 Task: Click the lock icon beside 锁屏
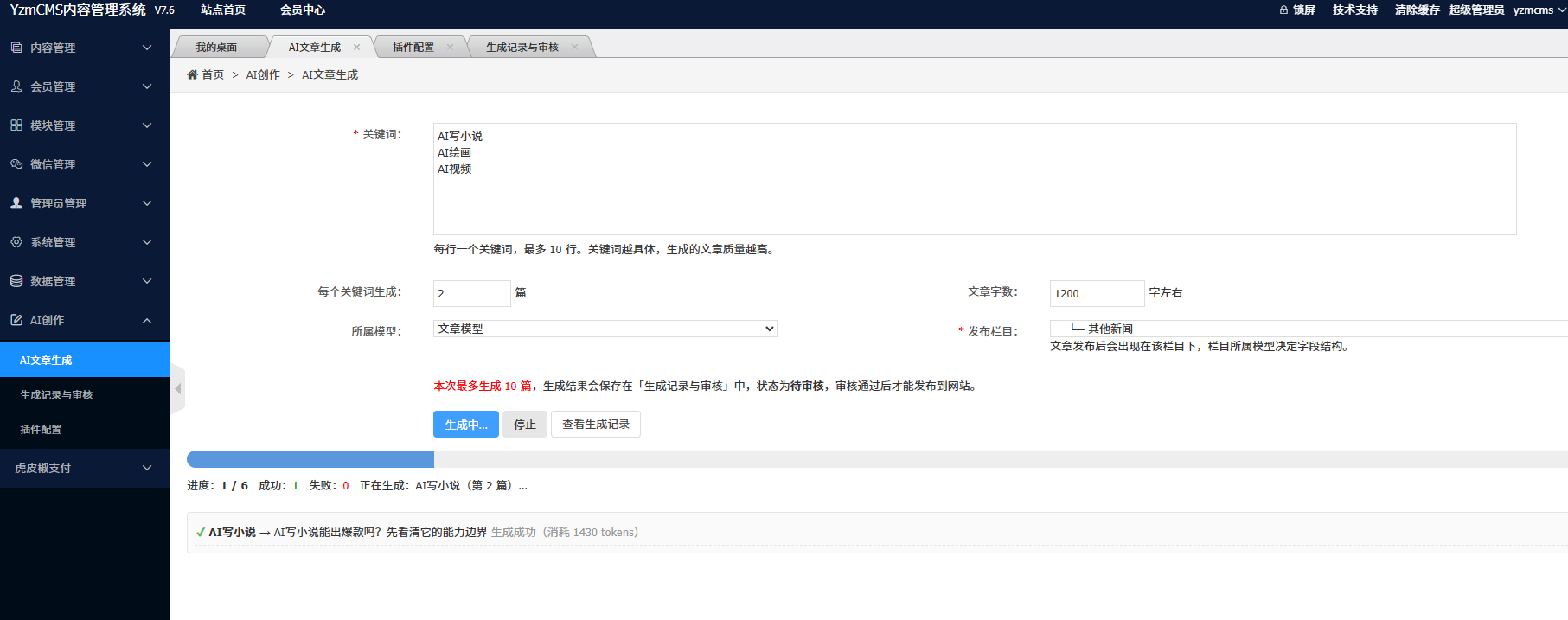click(1284, 10)
